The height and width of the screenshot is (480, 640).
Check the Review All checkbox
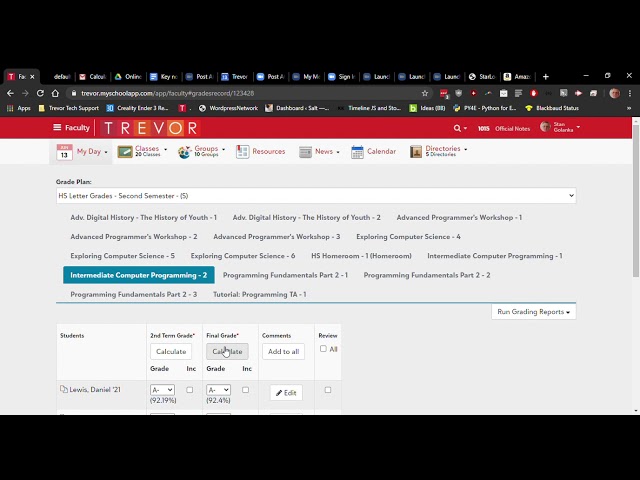[x=323, y=349]
